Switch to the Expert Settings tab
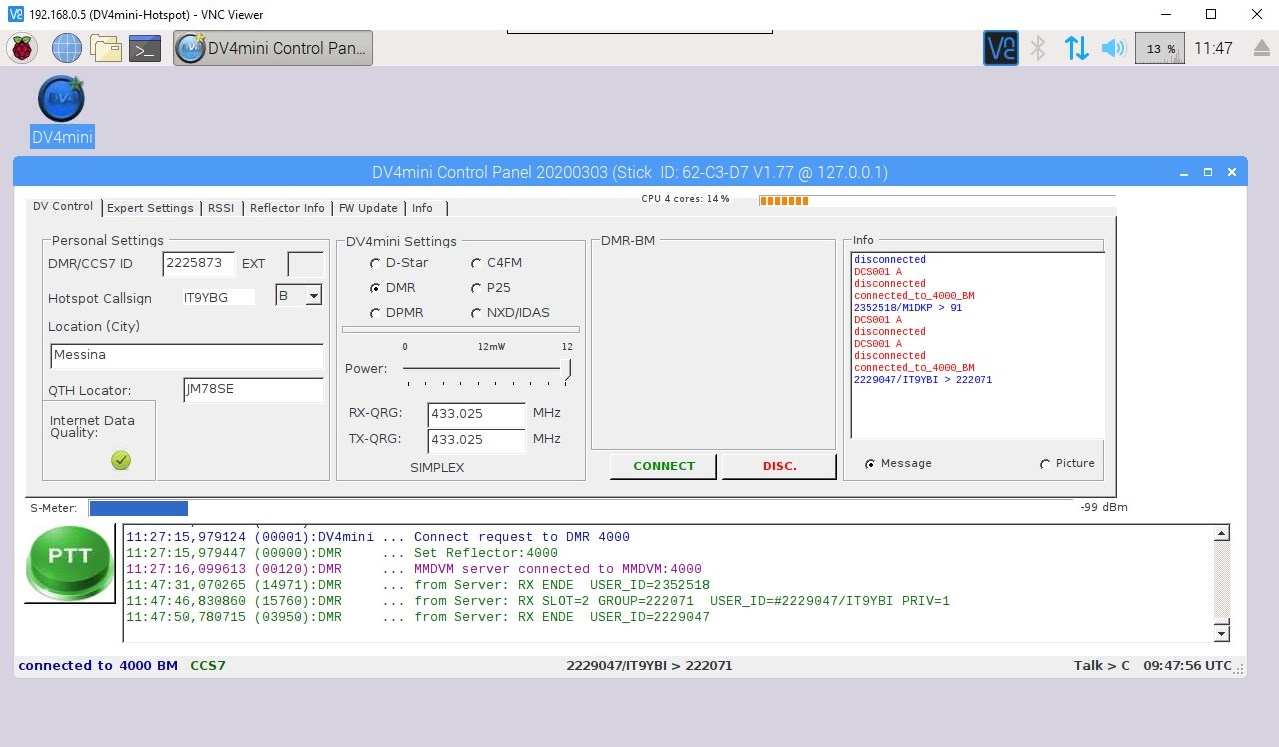 150,208
